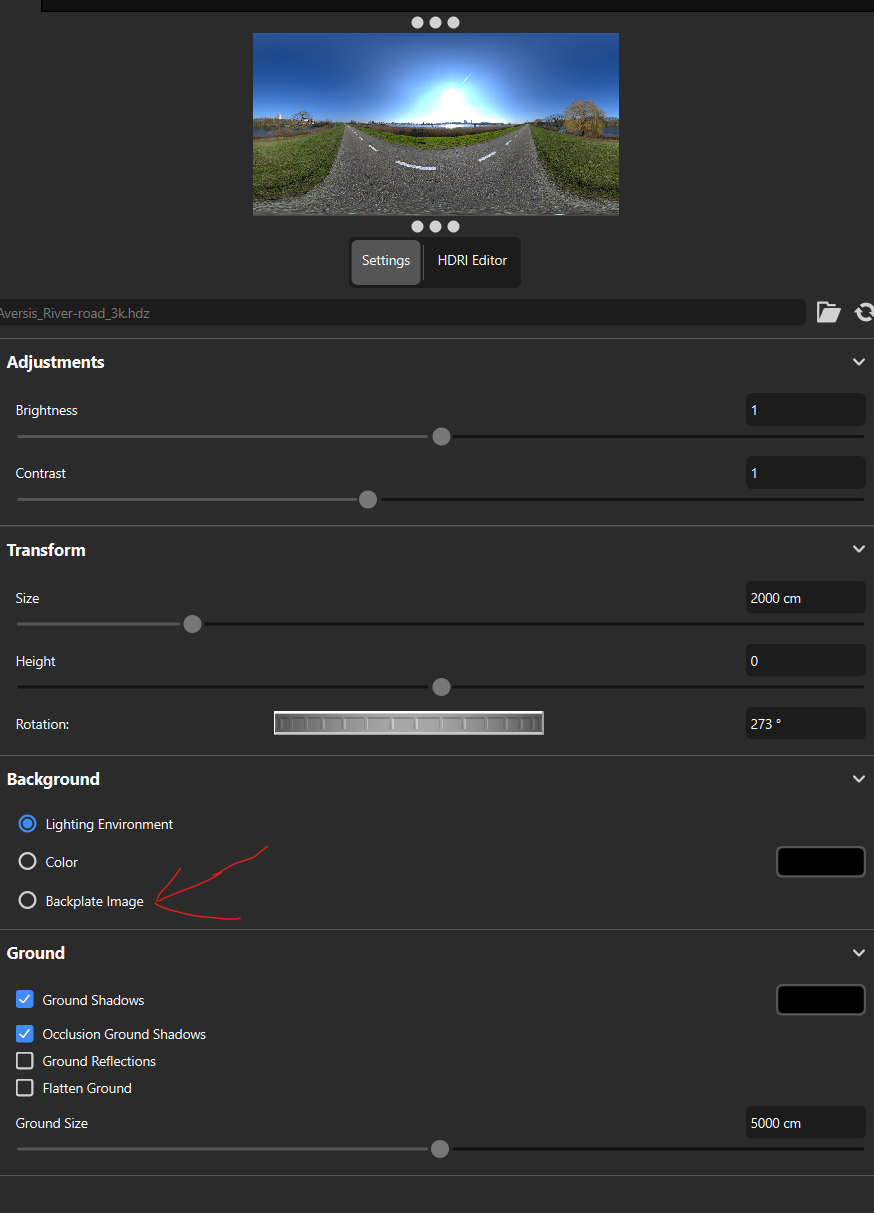Select the Backplate Image radio button
The image size is (874, 1213).
tap(28, 901)
